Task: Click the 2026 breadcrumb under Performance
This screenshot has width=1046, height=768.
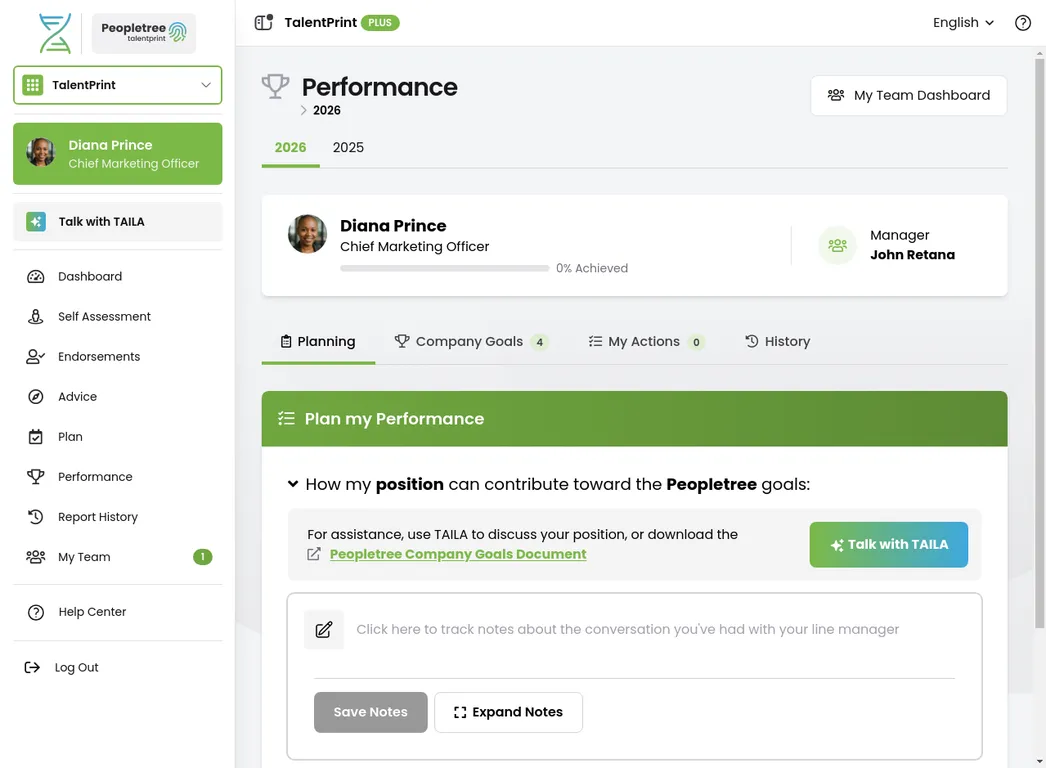Action: pyautogui.click(x=327, y=110)
